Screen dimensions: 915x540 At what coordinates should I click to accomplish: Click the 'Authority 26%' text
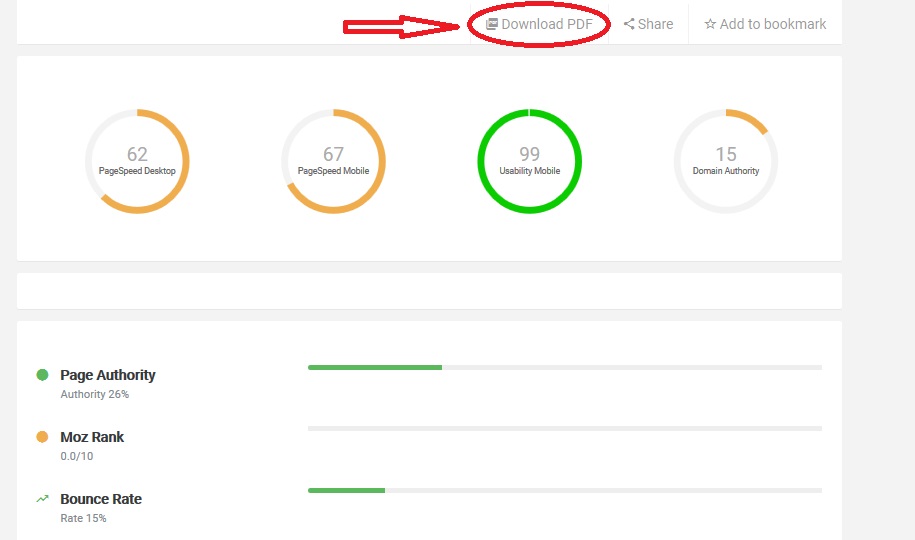[95, 394]
